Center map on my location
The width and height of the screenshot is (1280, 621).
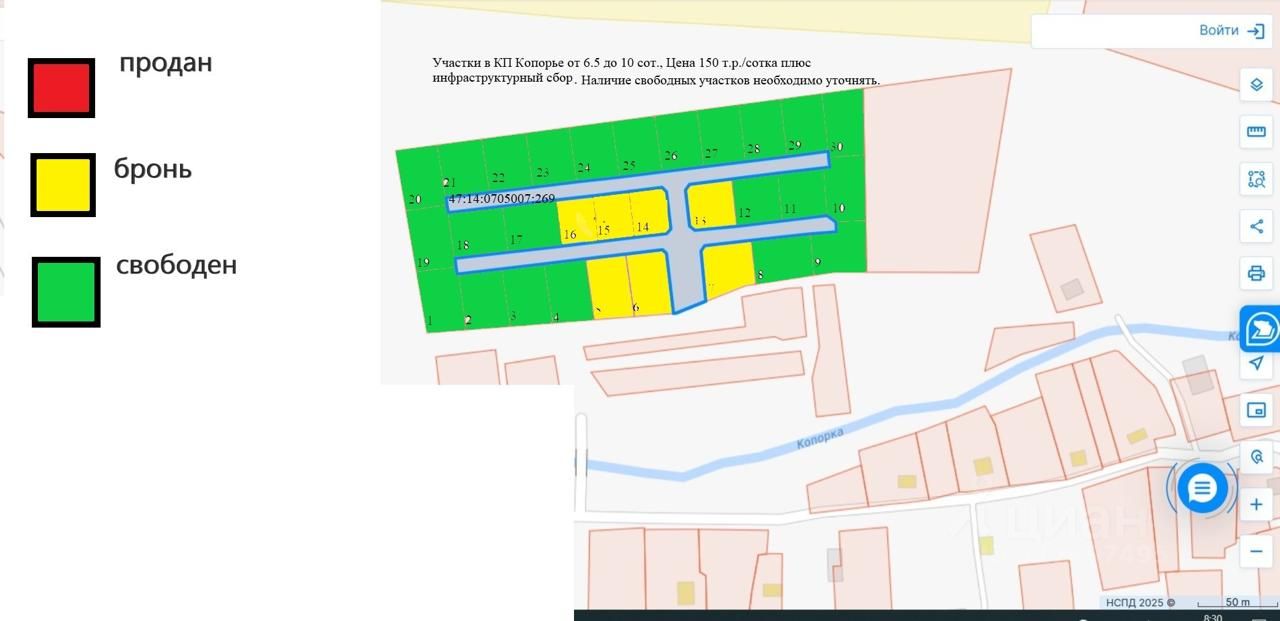1256,363
